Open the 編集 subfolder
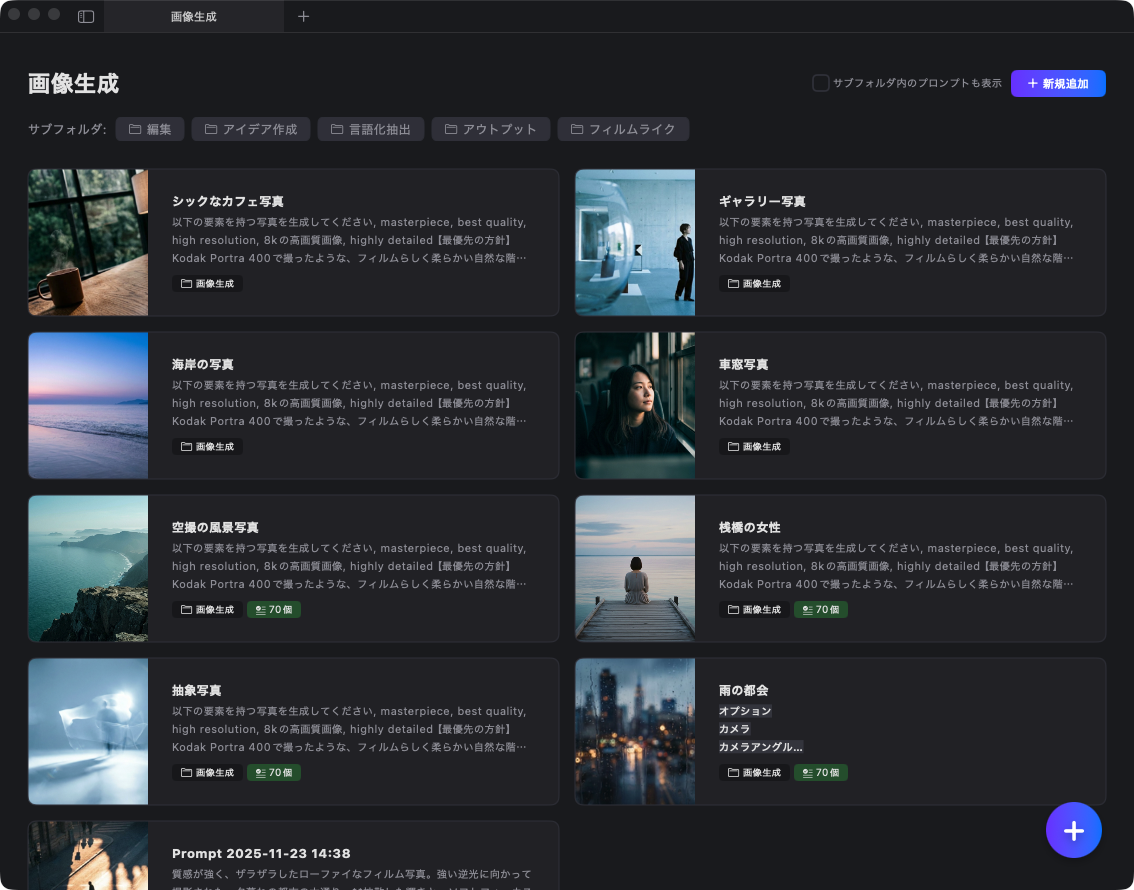Screen dimensions: 1134x890 pos(150,129)
